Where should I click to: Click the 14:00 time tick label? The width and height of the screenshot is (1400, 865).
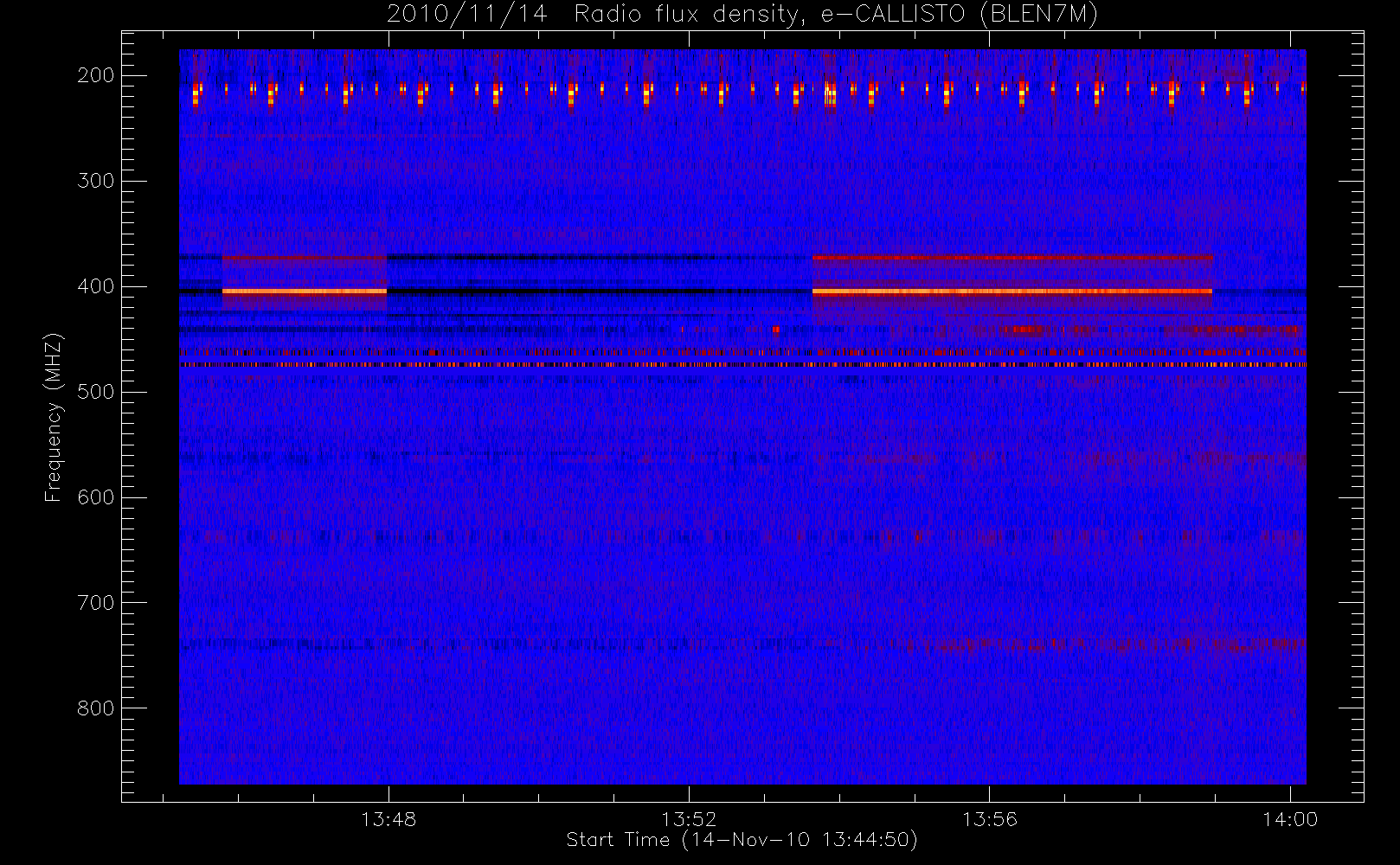(x=1290, y=819)
